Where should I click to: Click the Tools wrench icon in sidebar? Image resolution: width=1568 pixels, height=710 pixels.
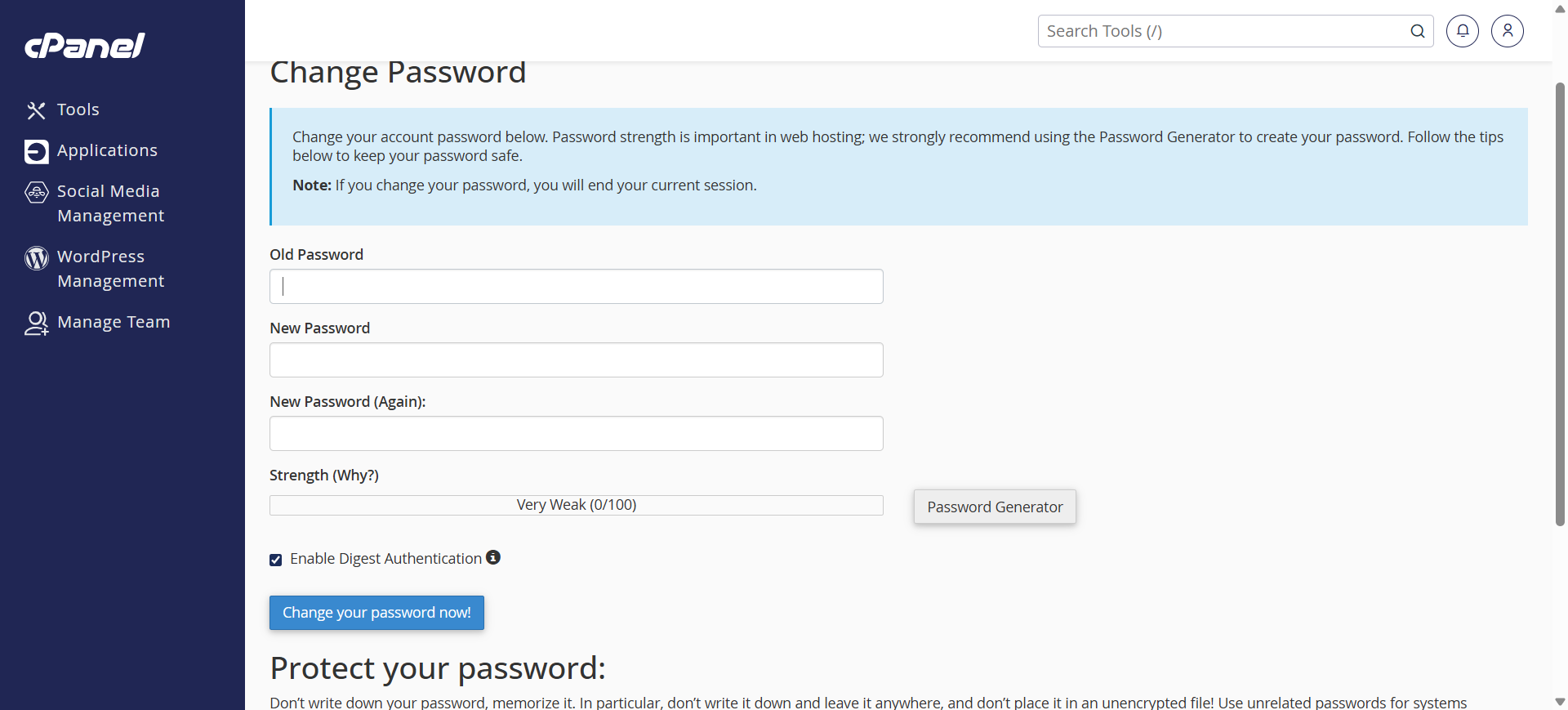point(36,110)
